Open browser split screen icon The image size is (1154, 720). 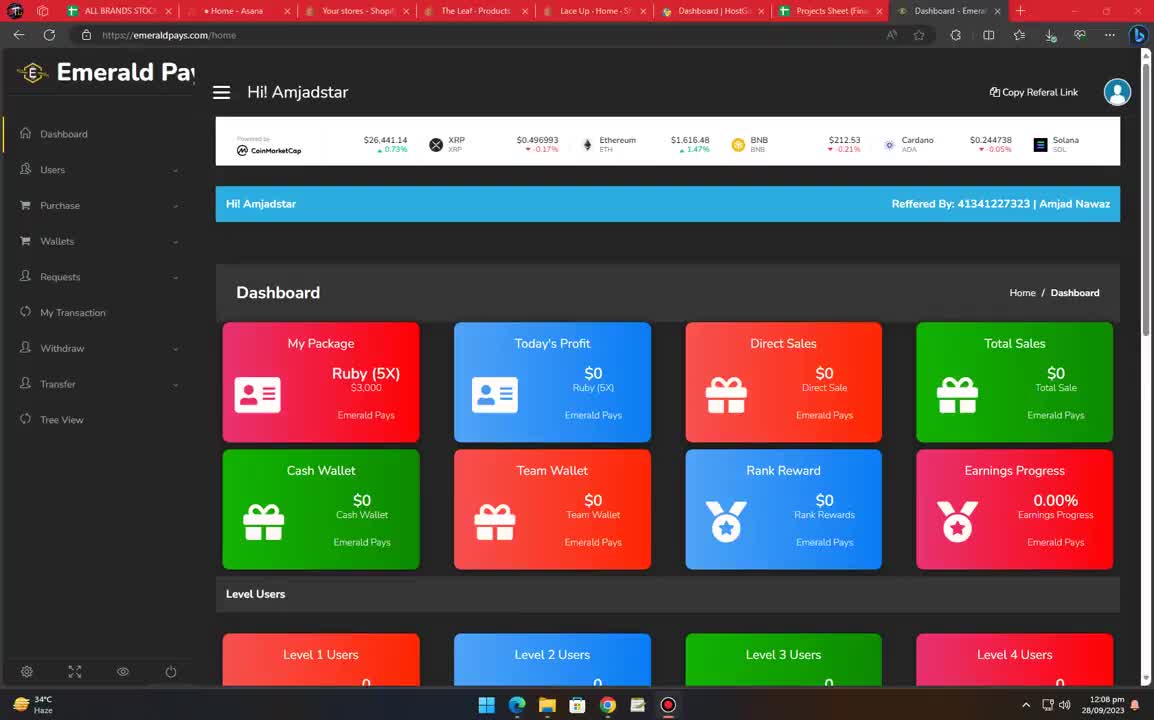click(x=988, y=35)
